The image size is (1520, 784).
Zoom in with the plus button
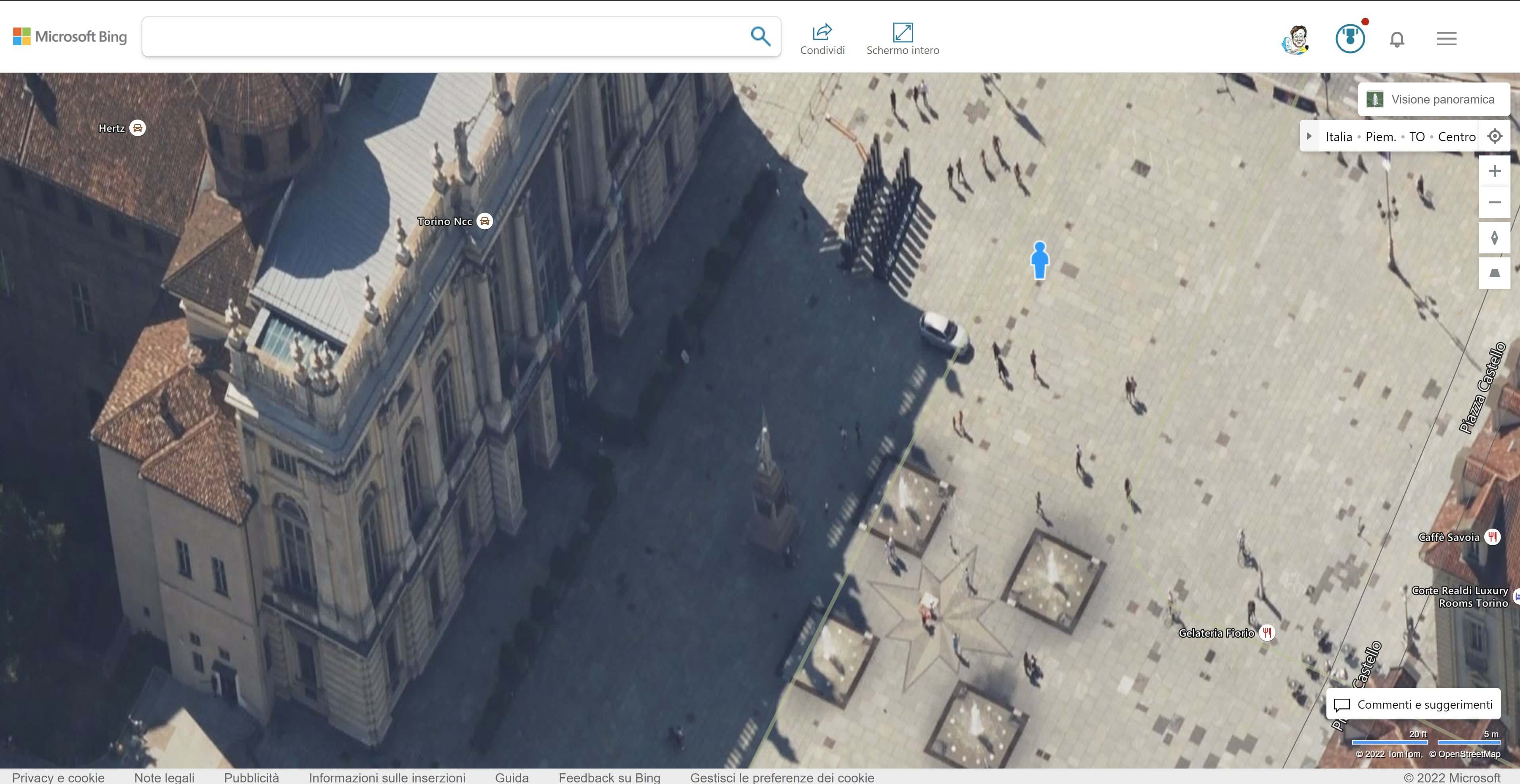(x=1495, y=171)
